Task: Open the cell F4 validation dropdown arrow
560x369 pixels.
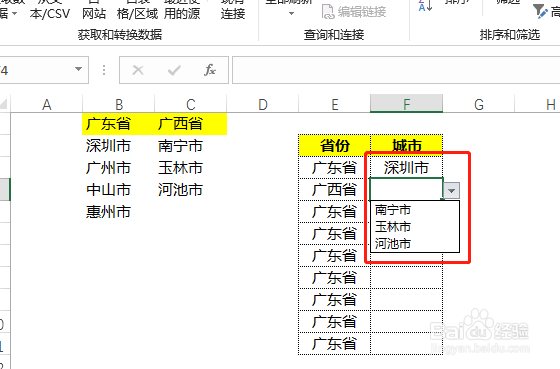Action: click(451, 190)
